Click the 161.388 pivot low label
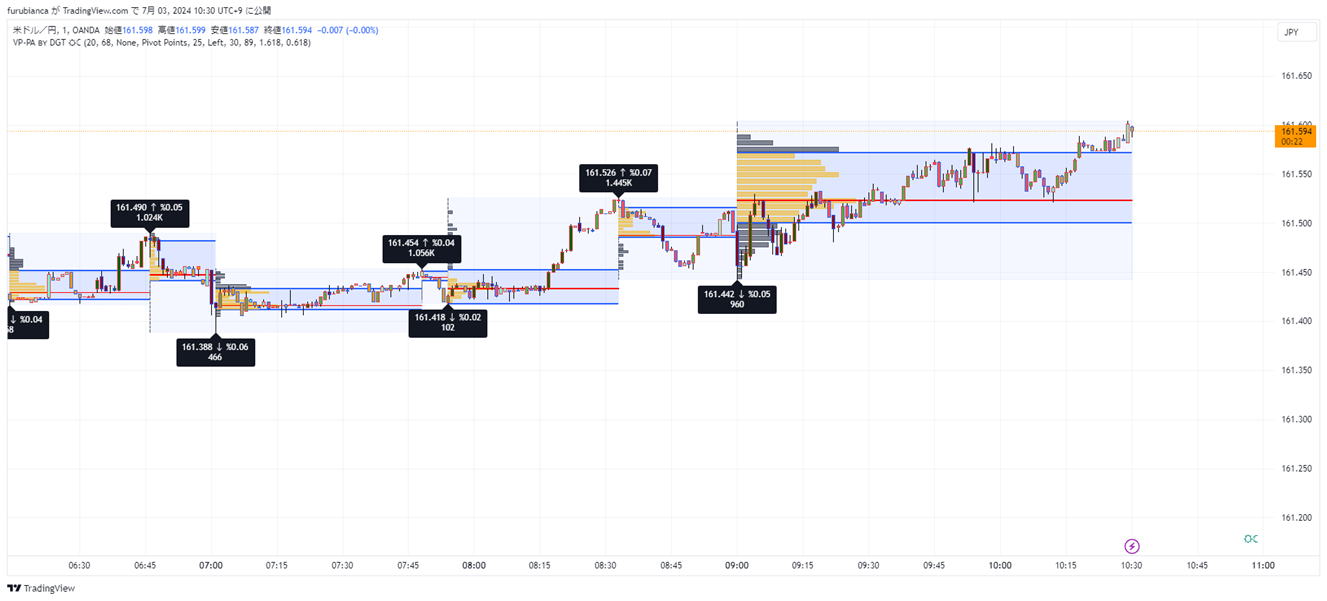Screen dimensions: 1327x601 (215, 351)
